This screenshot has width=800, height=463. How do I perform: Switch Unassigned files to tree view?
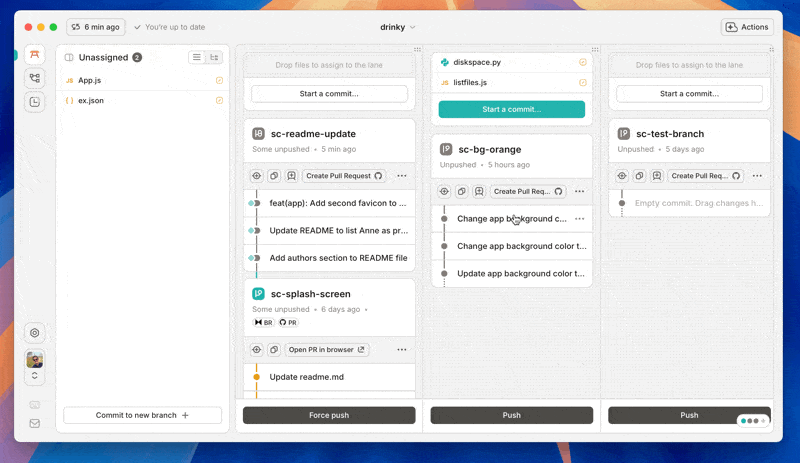(214, 58)
